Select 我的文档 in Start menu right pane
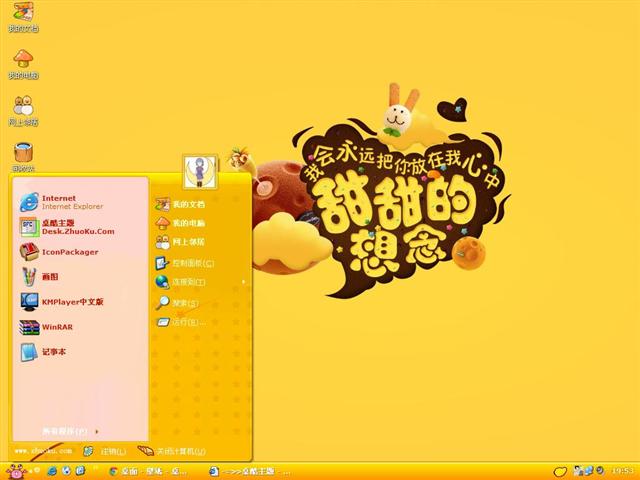 [180, 204]
